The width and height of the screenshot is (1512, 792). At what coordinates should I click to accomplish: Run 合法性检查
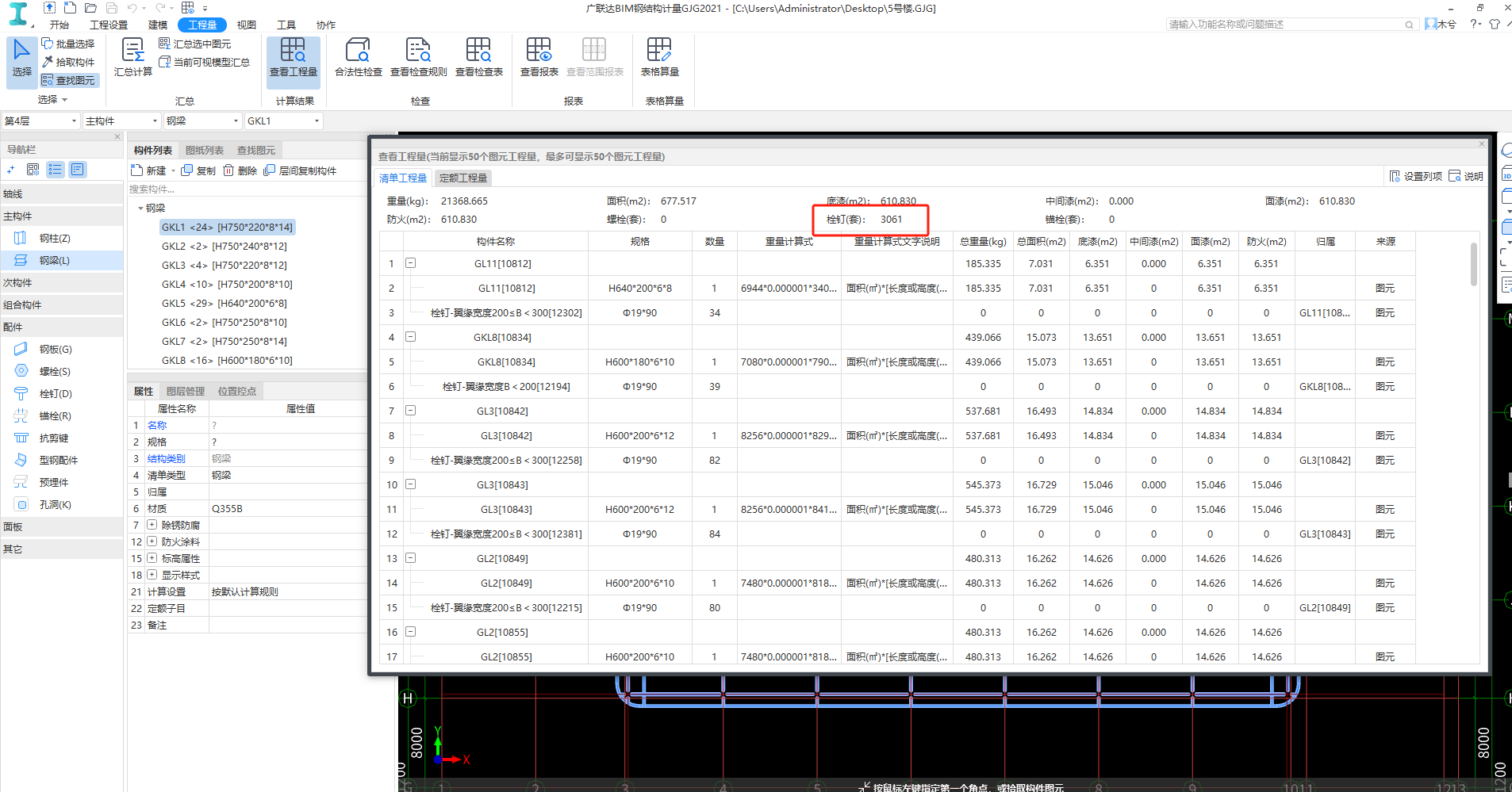pyautogui.click(x=359, y=58)
